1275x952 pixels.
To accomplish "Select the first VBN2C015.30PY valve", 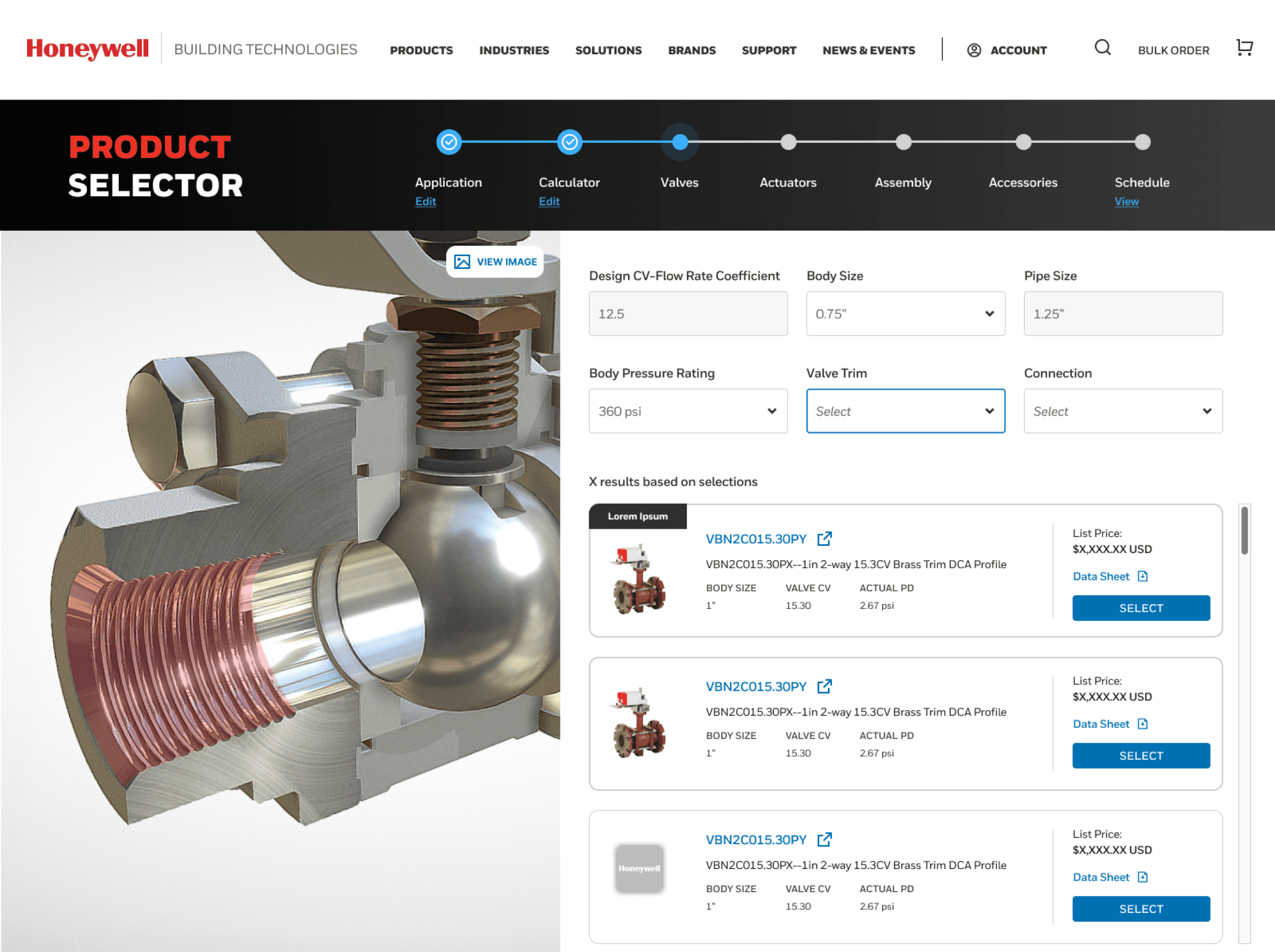I will tap(1141, 608).
